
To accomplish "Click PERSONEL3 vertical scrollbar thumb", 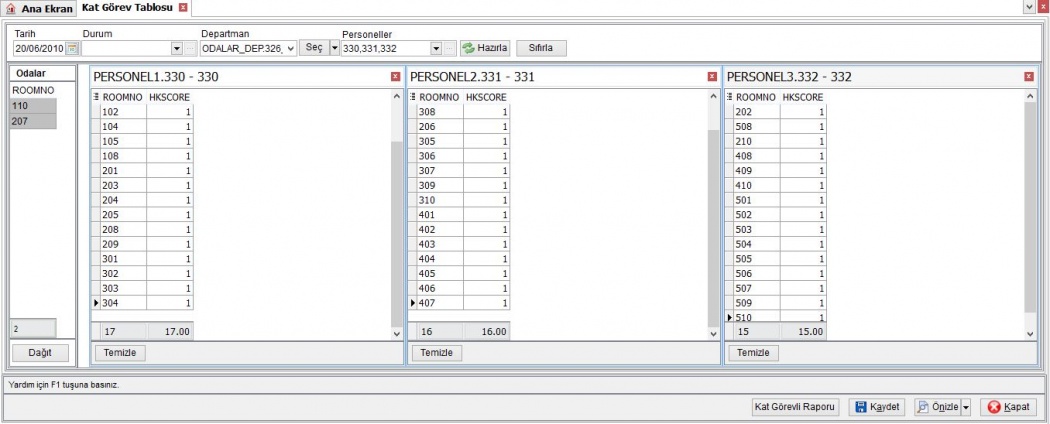I will pos(1030,208).
